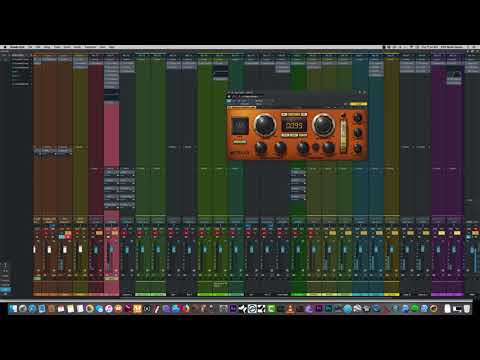Image resolution: width=480 pixels, height=360 pixels.
Task: Adjust the third small knob in plugin's bottom row
Action: pyautogui.click(x=303, y=148)
